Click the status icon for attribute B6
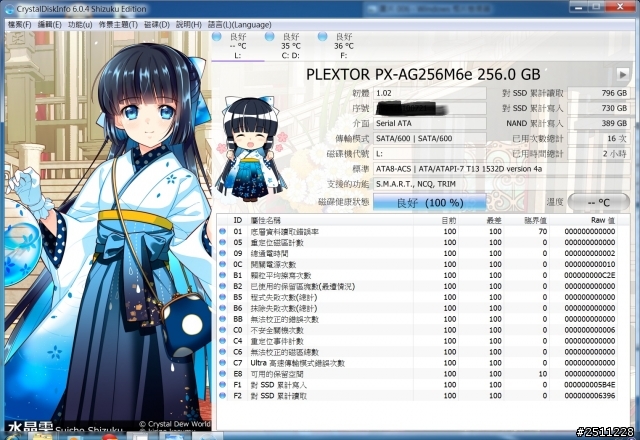 pos(222,308)
